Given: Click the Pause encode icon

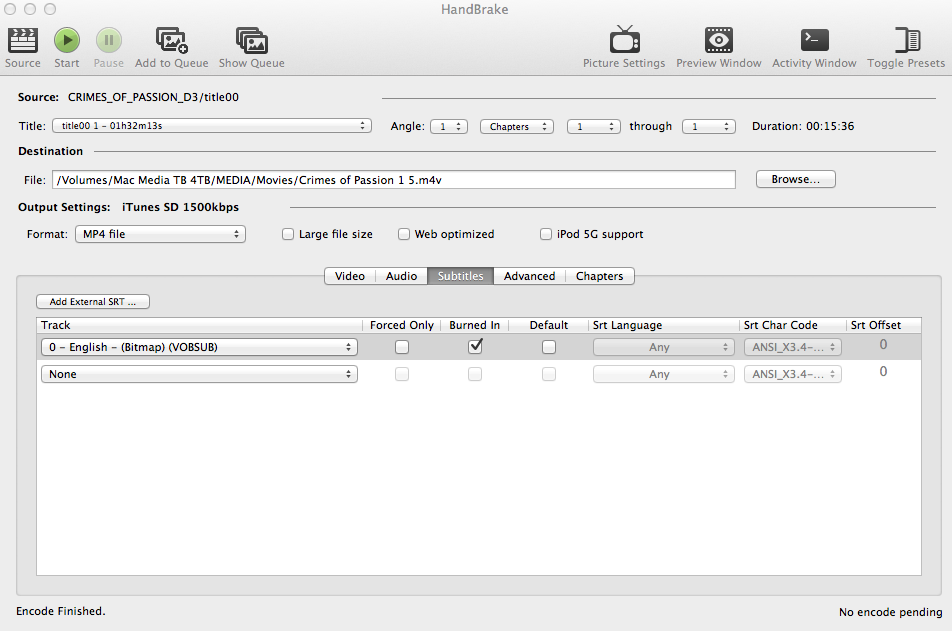Looking at the screenshot, I should [x=109, y=41].
